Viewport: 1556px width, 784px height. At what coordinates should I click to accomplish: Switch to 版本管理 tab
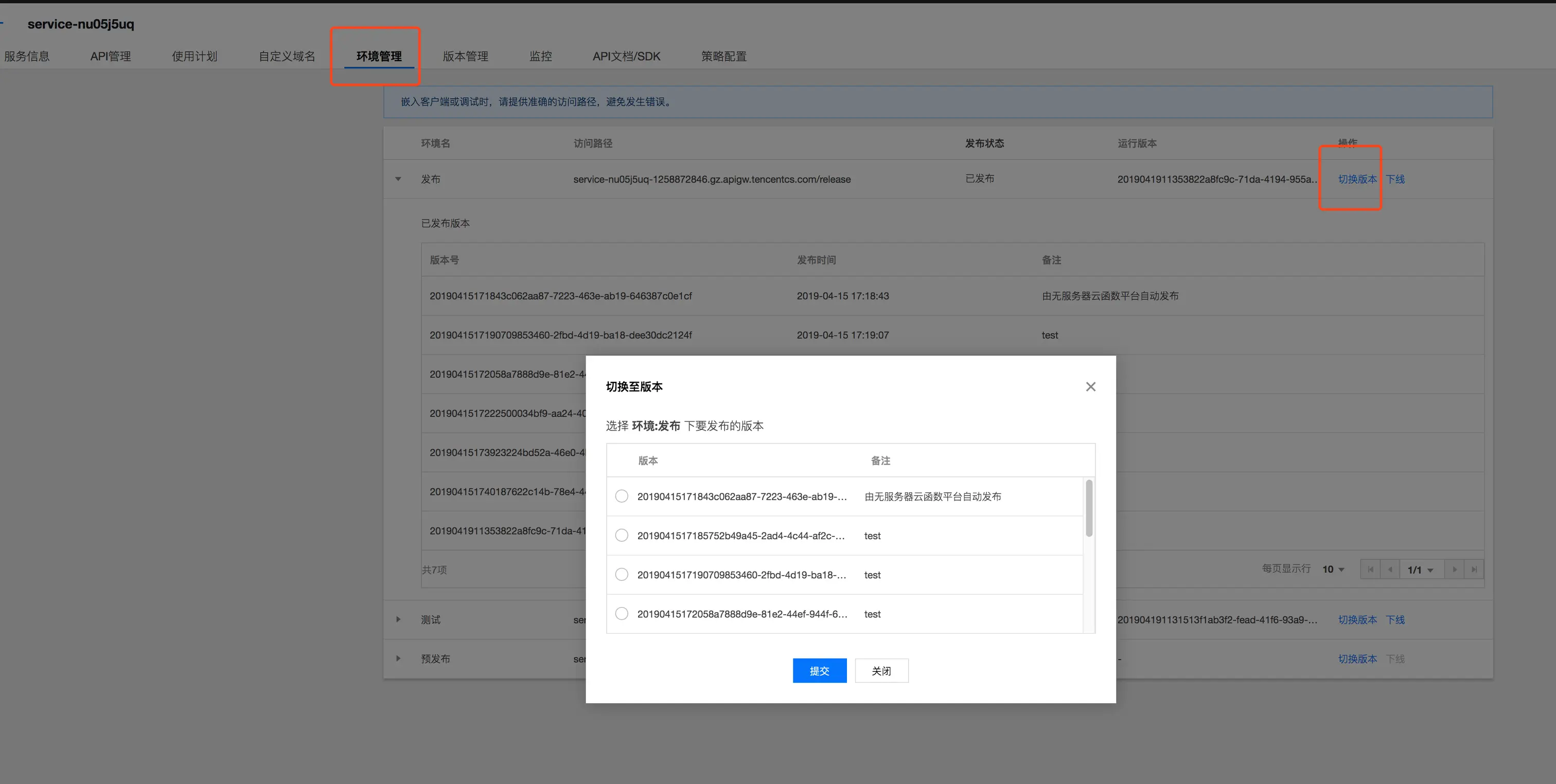465,56
